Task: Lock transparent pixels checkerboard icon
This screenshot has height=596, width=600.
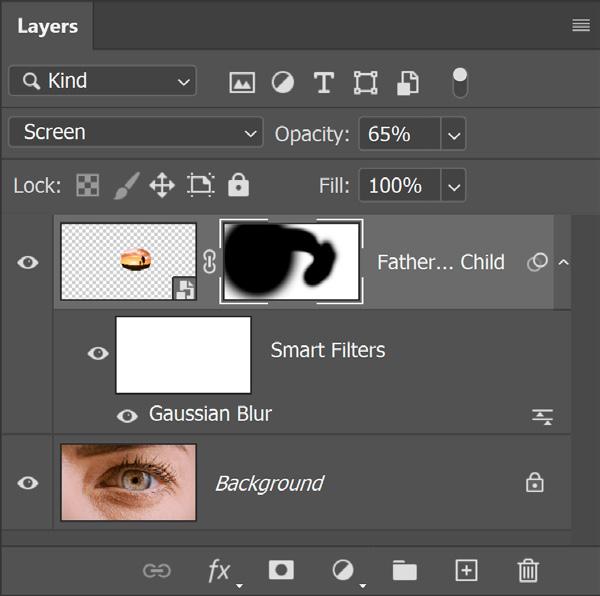Action: 88,186
